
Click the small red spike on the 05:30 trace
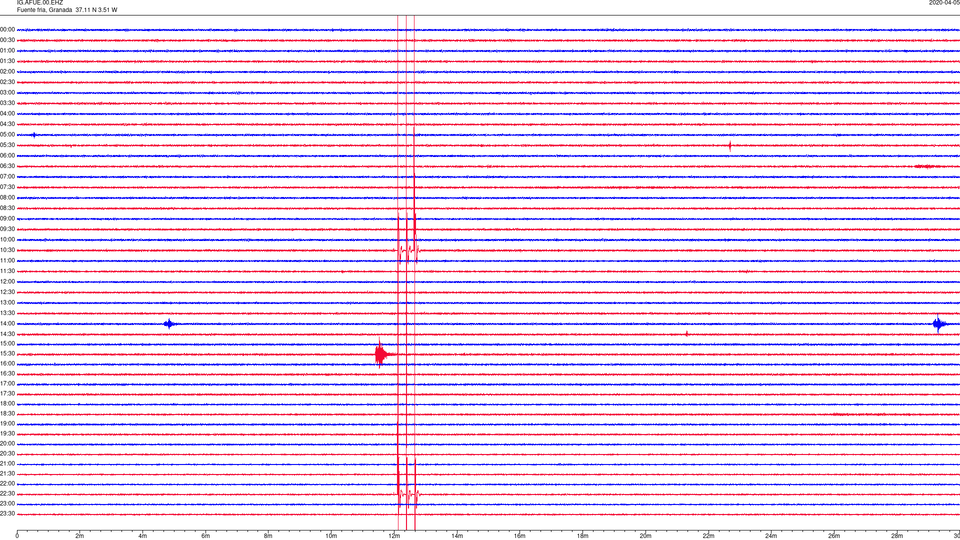(730, 146)
